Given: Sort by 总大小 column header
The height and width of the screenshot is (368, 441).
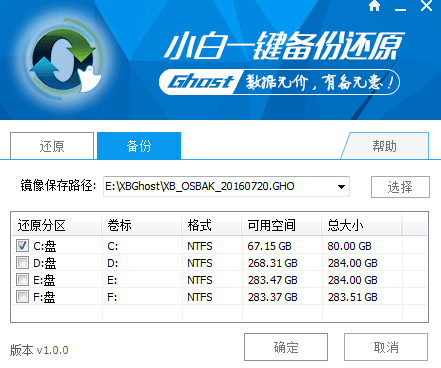Looking at the screenshot, I should tap(362, 226).
